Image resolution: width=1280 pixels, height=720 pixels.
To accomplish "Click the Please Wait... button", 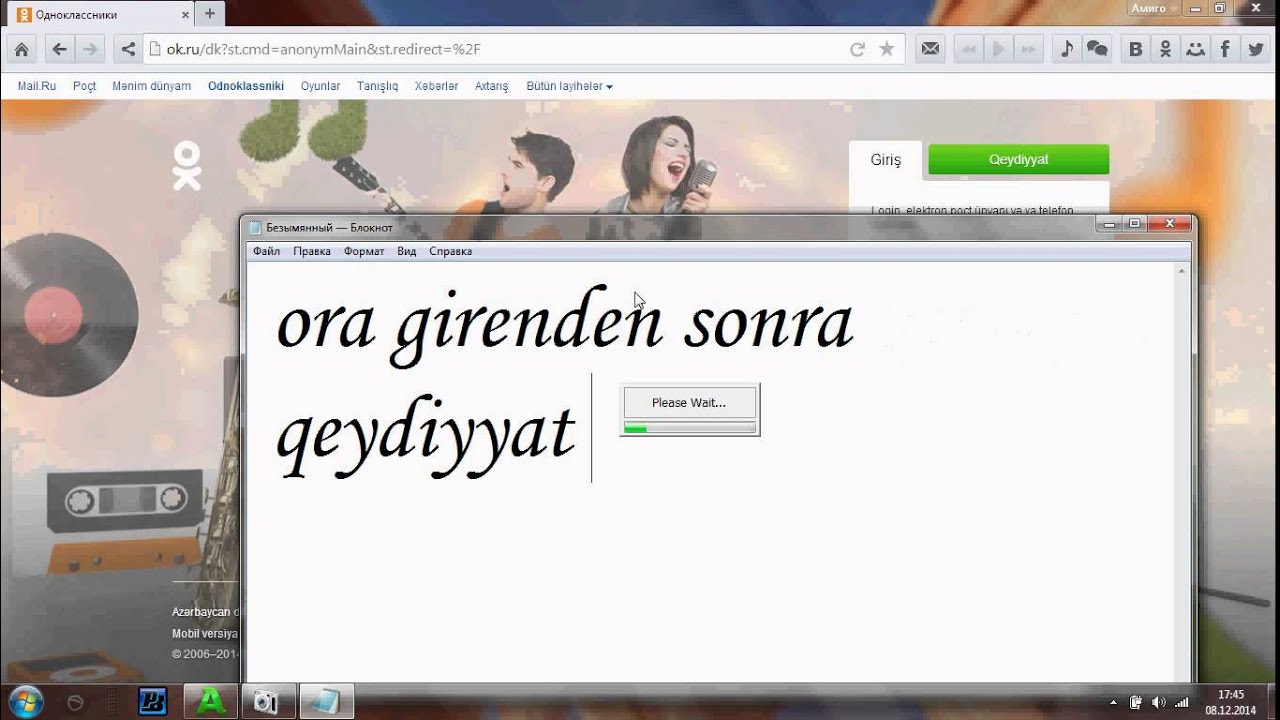I will (x=689, y=403).
